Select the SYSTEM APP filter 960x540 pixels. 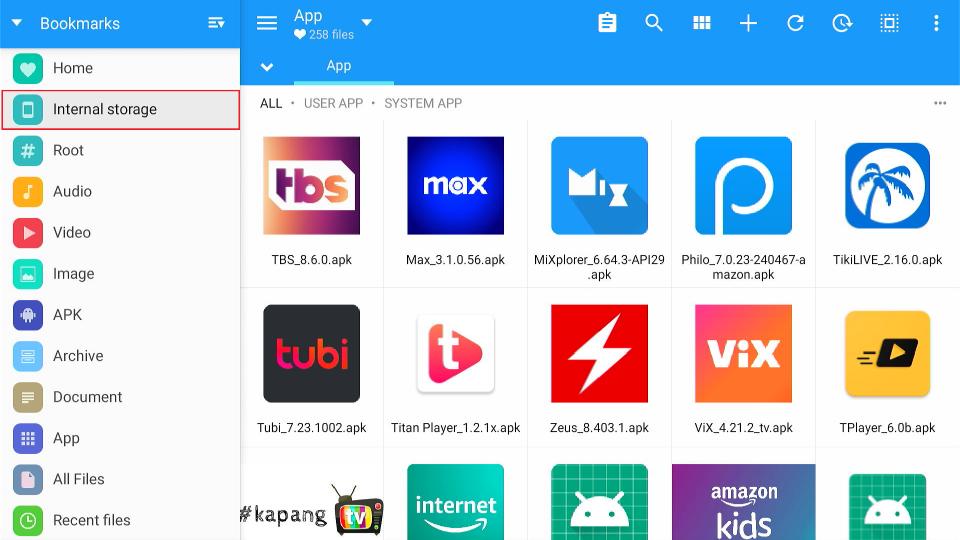tap(423, 103)
